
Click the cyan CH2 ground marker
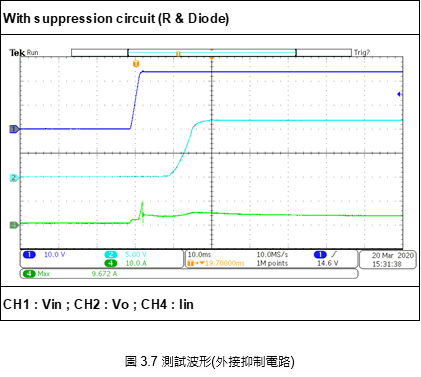pos(14,178)
